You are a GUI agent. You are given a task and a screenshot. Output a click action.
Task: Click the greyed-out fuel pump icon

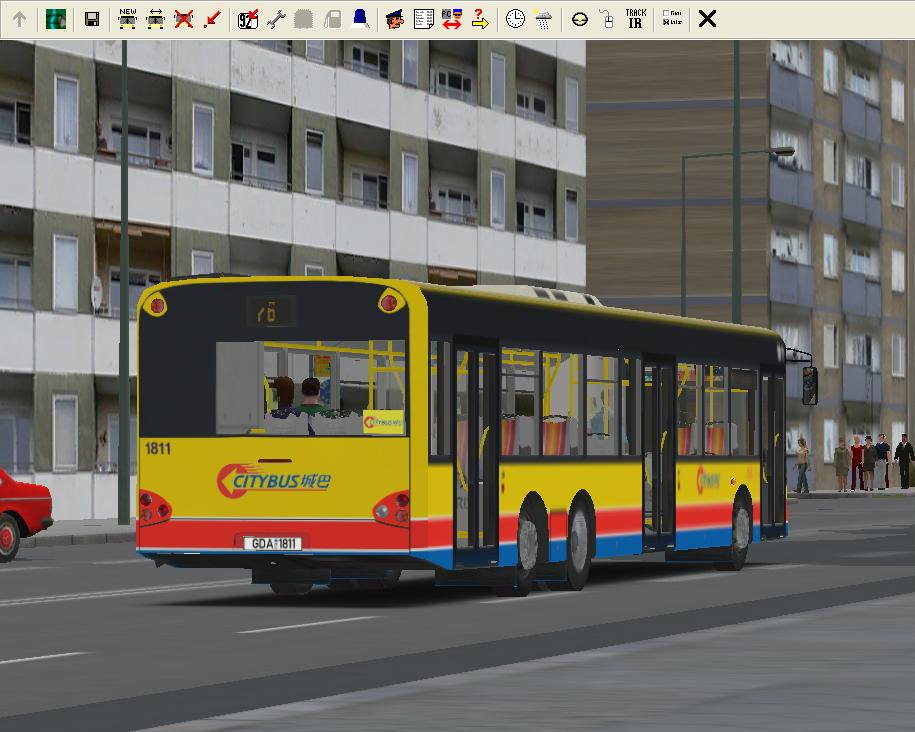tap(332, 19)
